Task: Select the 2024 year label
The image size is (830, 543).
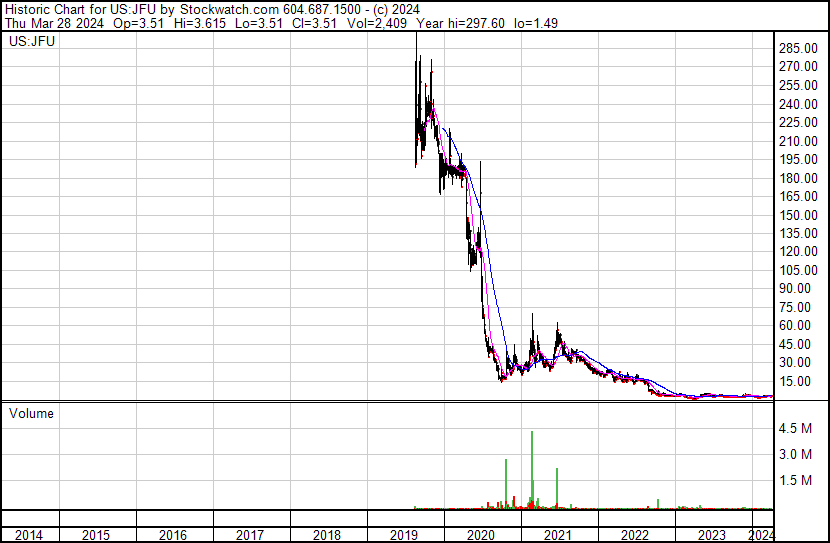Action: [x=762, y=535]
